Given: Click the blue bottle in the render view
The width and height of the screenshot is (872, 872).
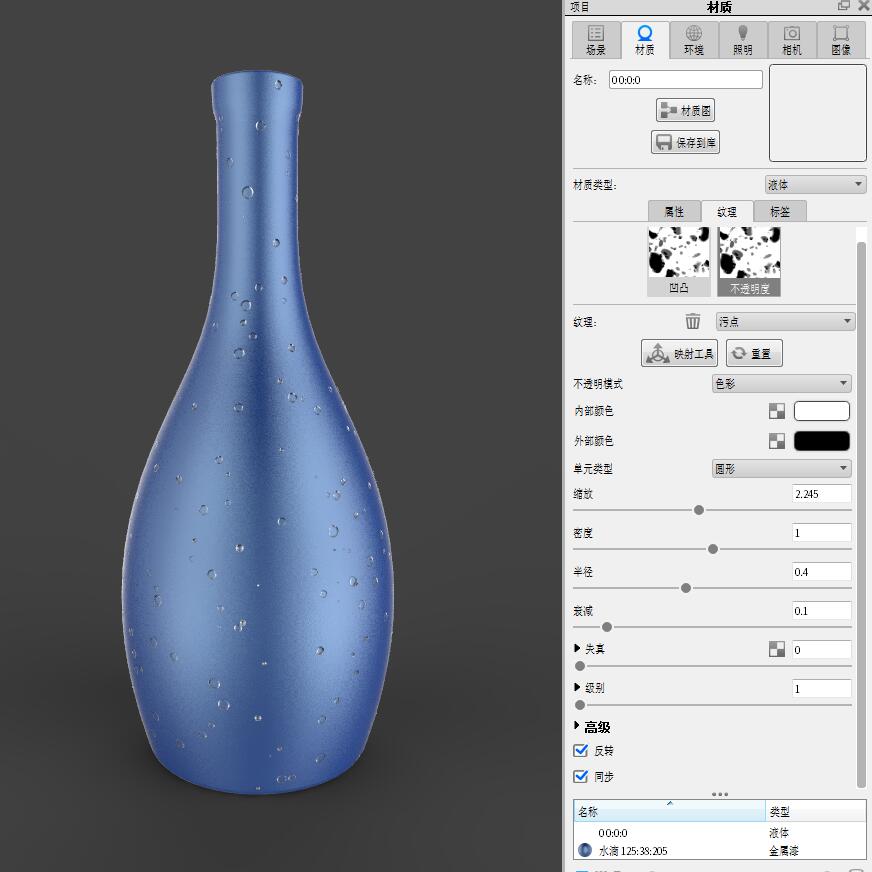Looking at the screenshot, I should click(257, 432).
